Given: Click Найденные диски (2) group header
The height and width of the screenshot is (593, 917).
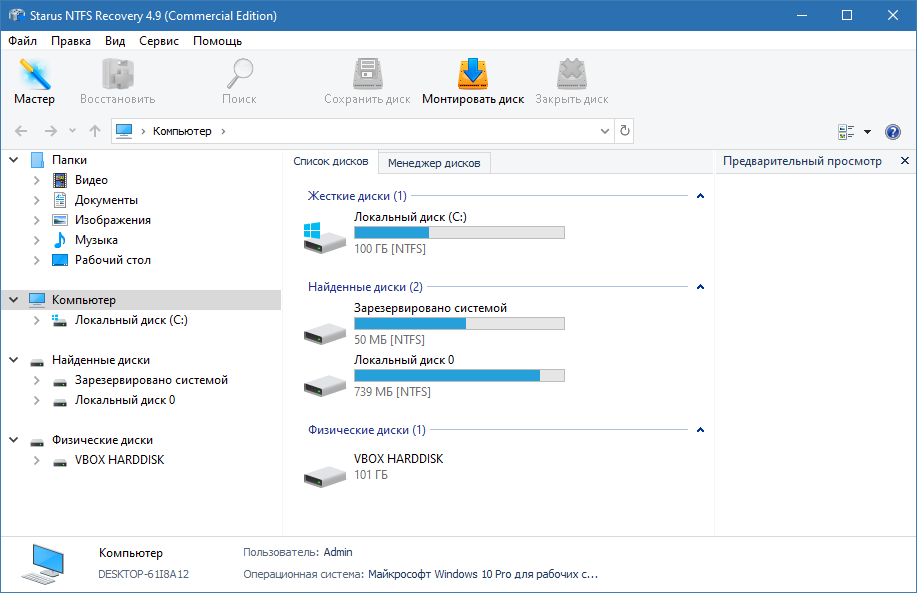Looking at the screenshot, I should pos(365,287).
